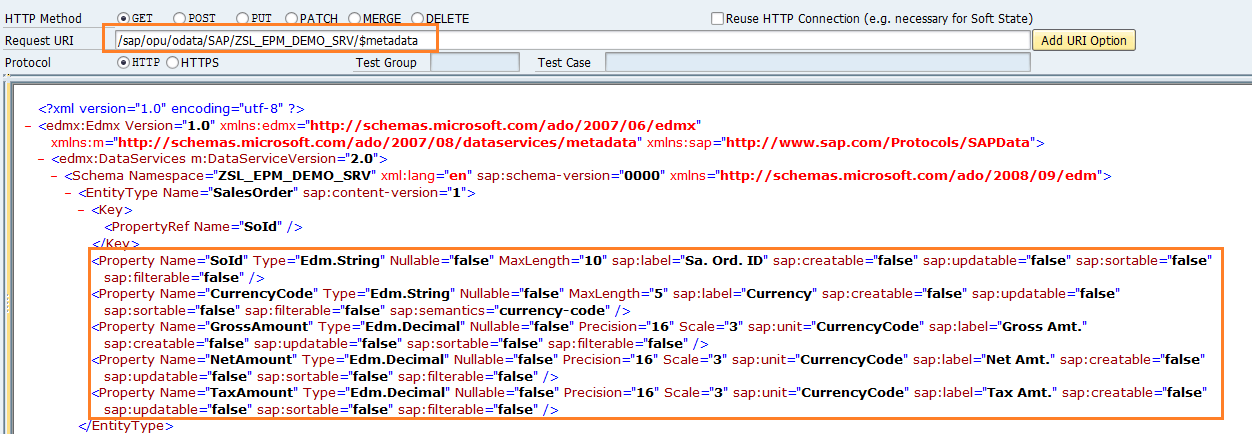The height and width of the screenshot is (434, 1252).
Task: Select the DELETE HTTP method
Action: tap(418, 18)
